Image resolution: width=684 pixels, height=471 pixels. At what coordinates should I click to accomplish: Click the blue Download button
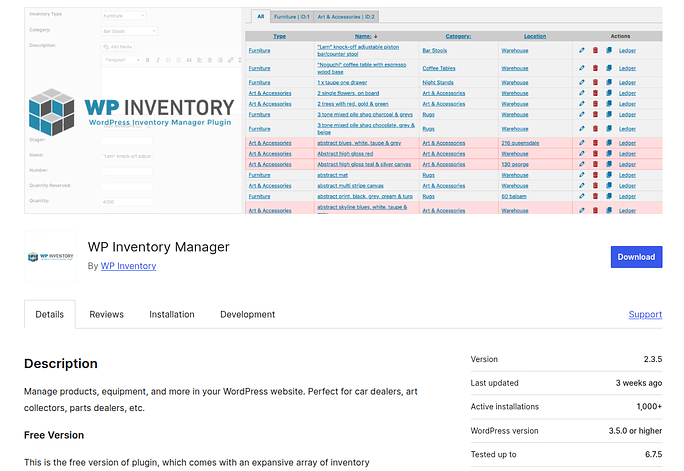pyautogui.click(x=636, y=257)
